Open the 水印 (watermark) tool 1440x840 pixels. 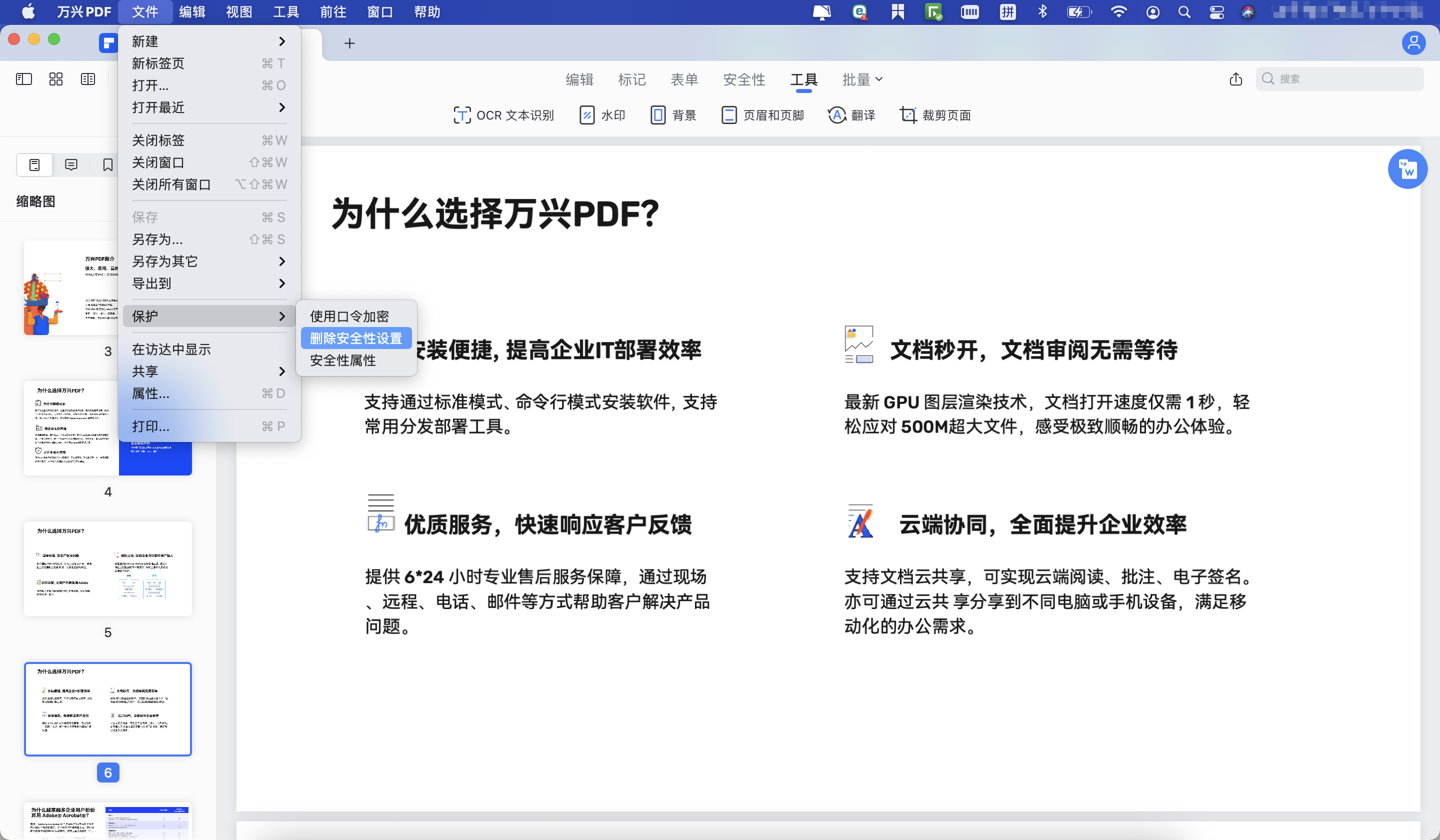(601, 115)
